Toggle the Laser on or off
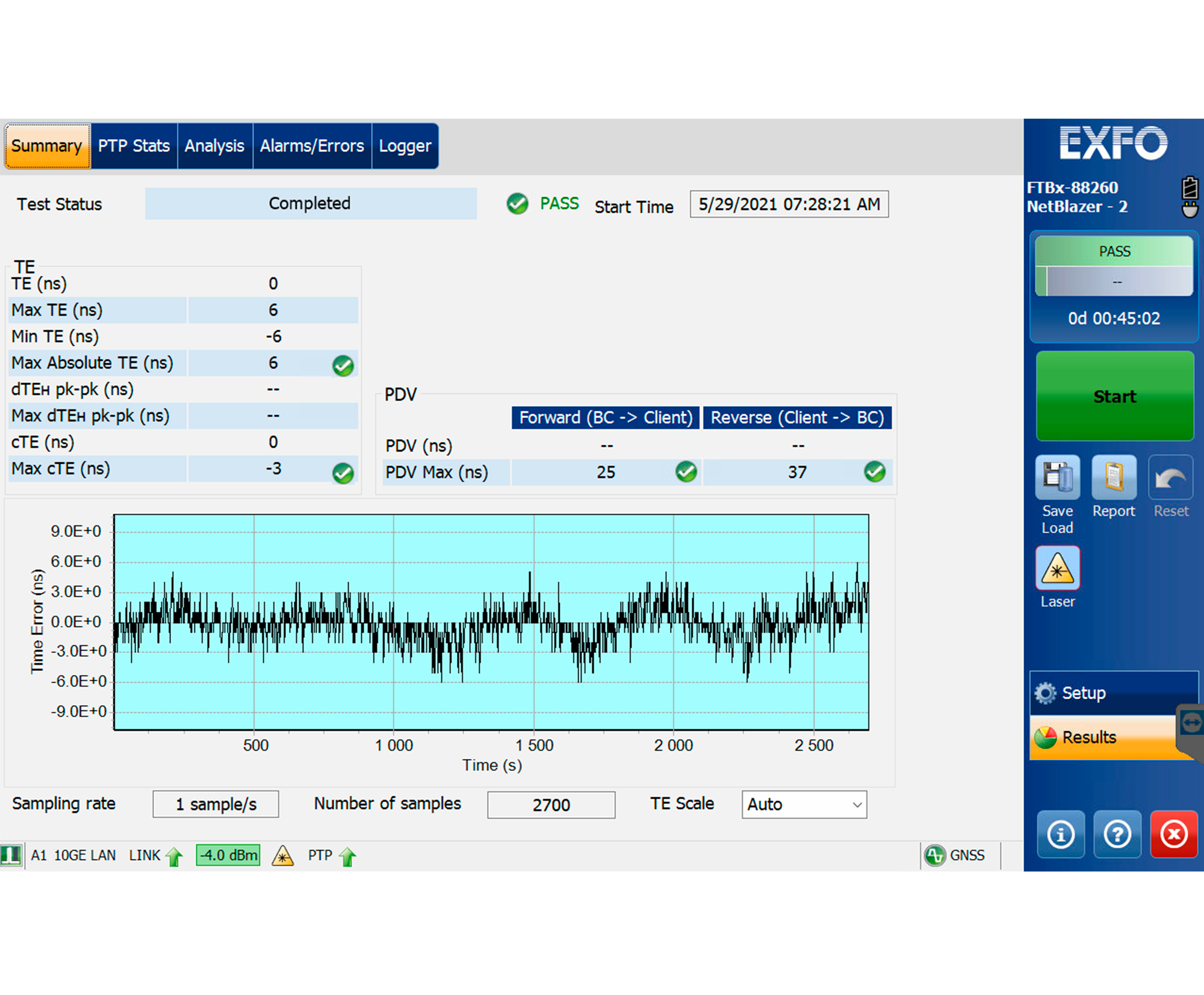 (x=1057, y=567)
